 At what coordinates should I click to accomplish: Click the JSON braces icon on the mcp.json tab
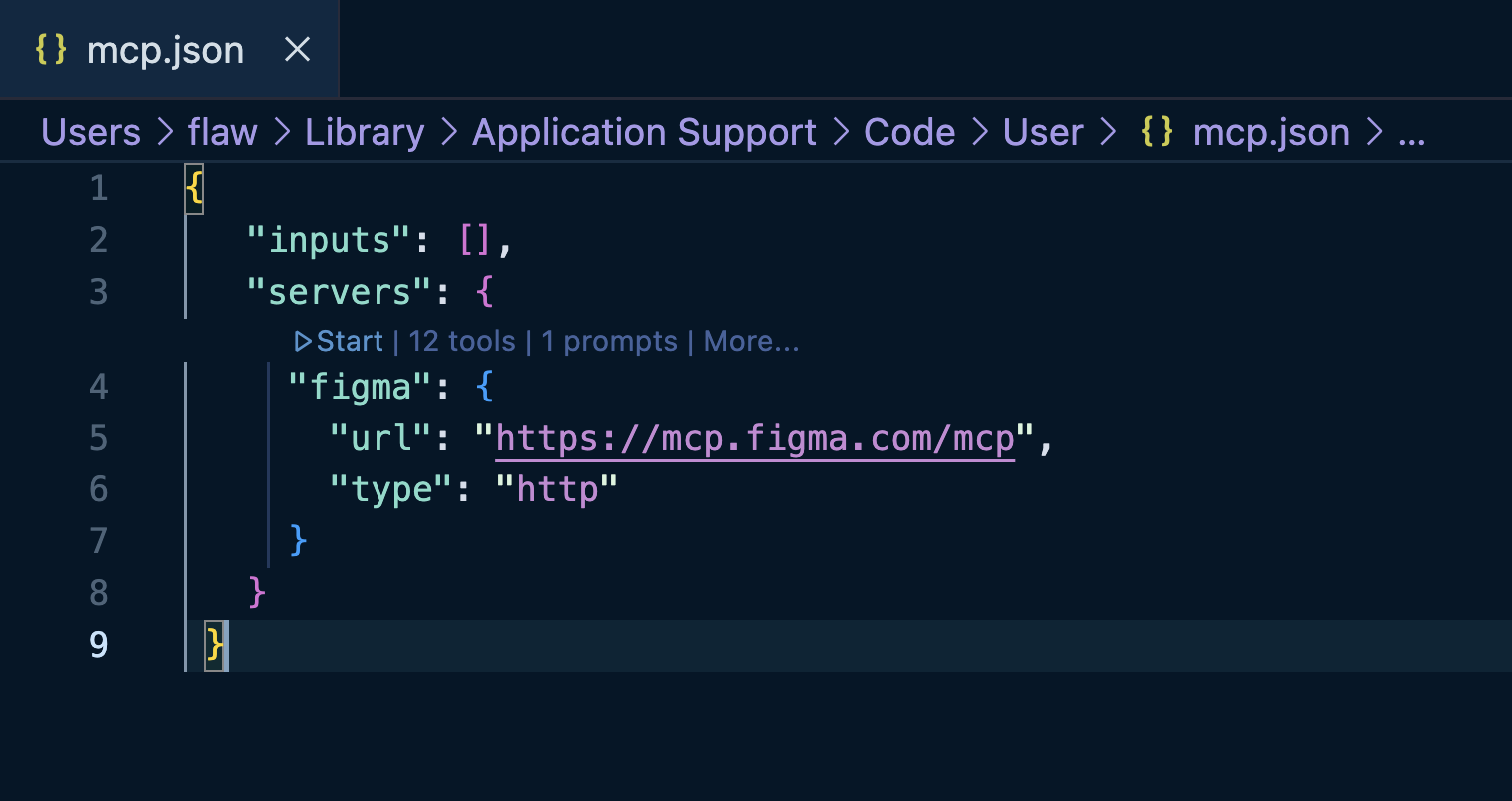click(51, 49)
